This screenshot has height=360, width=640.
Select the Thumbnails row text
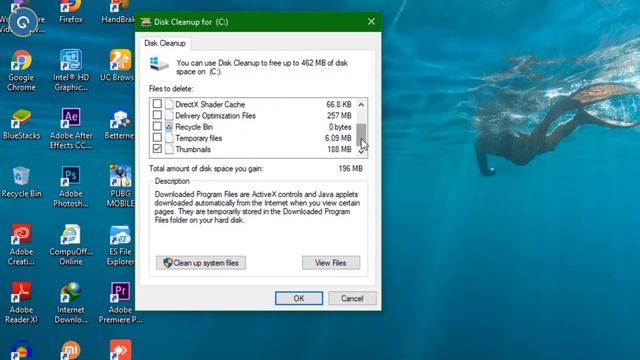(x=193, y=149)
